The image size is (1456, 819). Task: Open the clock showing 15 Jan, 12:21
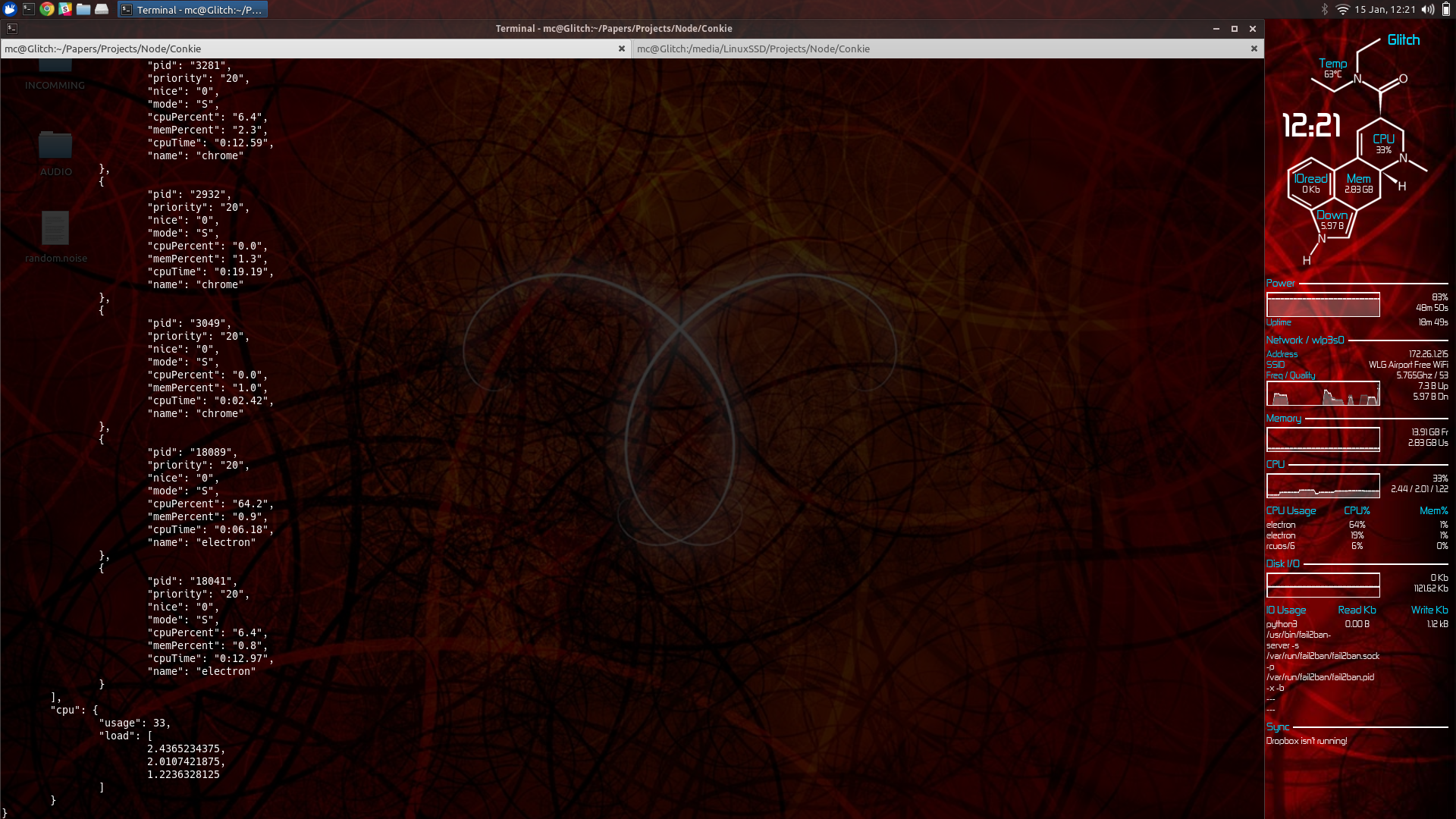(x=1385, y=9)
